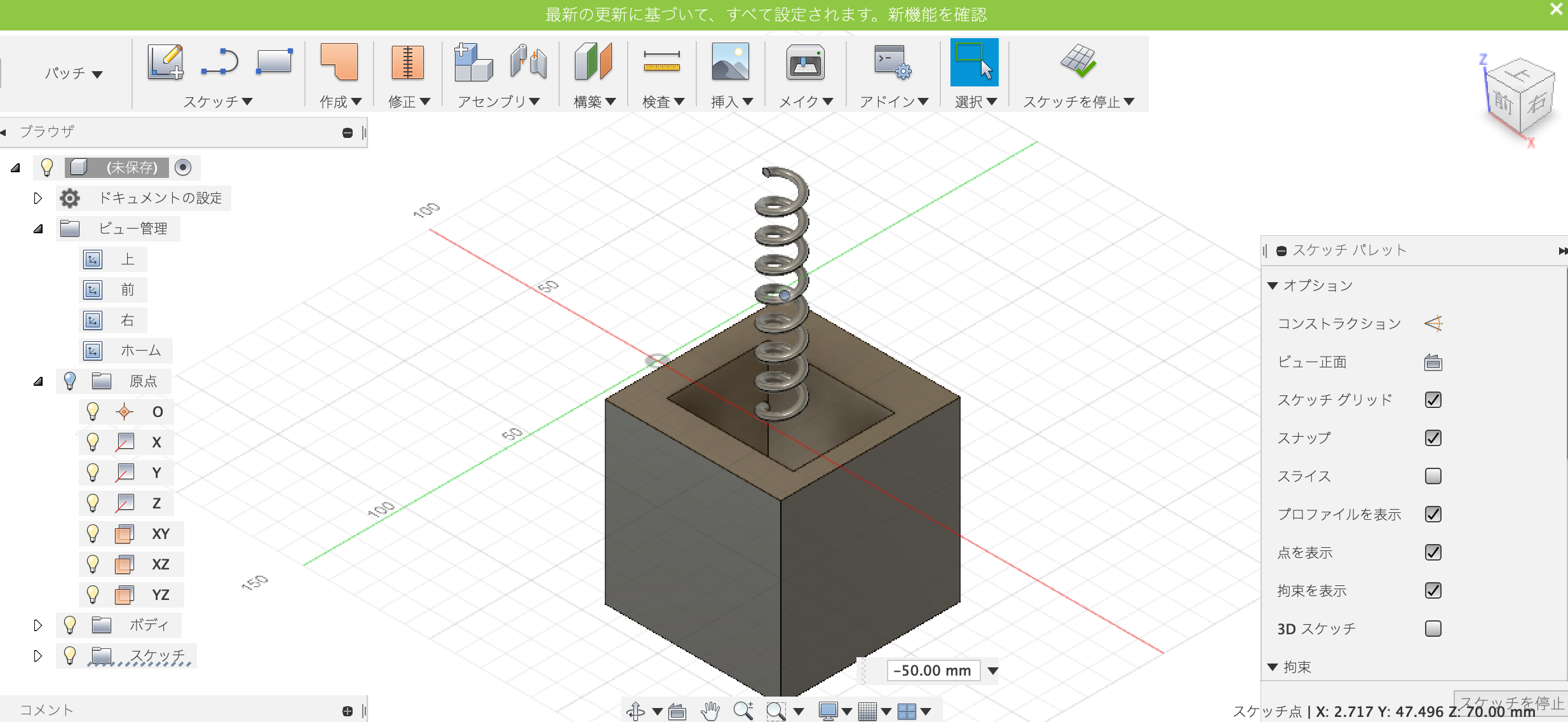Image resolution: width=1568 pixels, height=722 pixels.
Task: Expand the ボディ folder in browser
Action: pos(38,625)
